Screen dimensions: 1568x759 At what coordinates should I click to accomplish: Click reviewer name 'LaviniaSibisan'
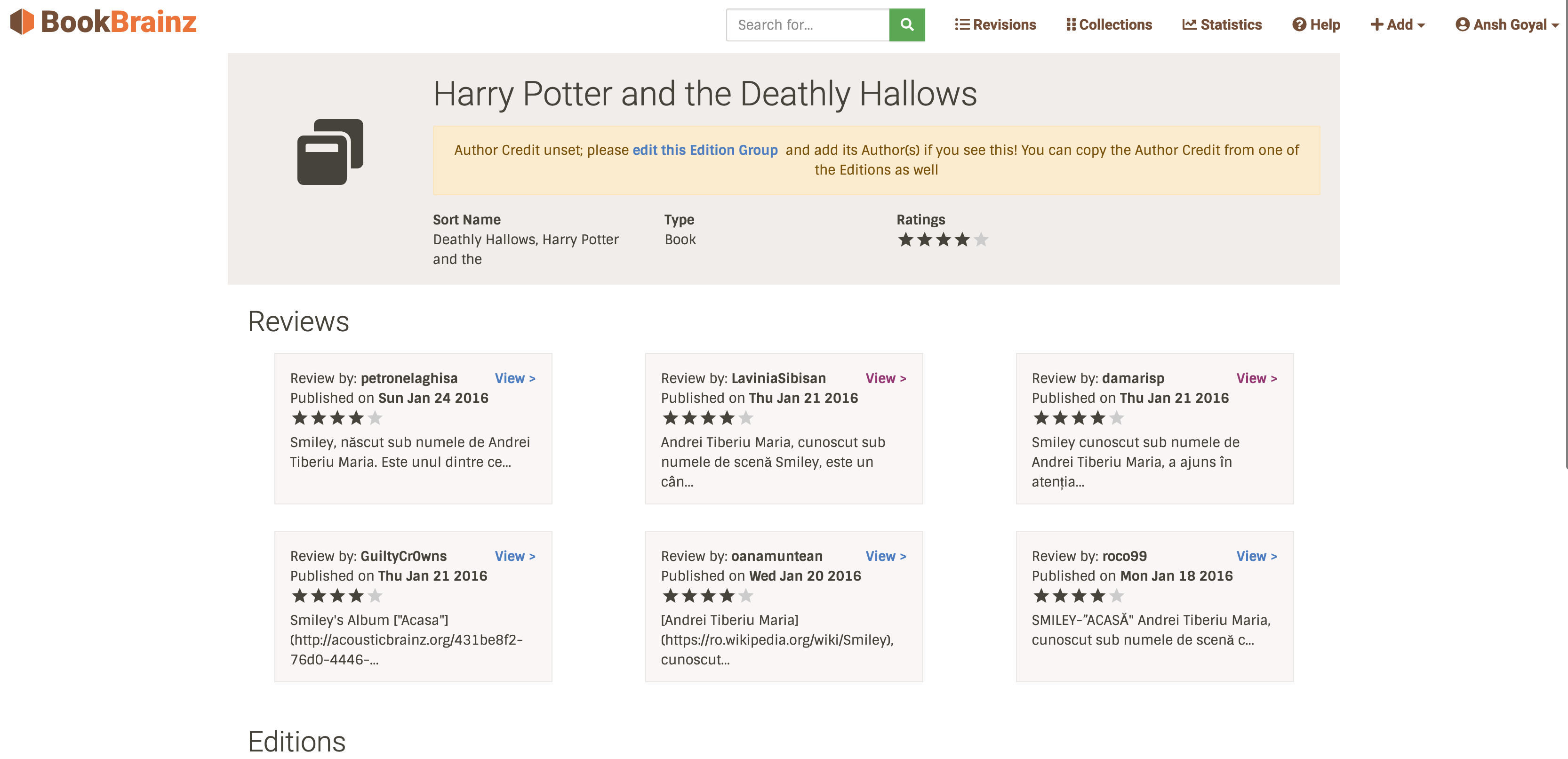tap(778, 379)
